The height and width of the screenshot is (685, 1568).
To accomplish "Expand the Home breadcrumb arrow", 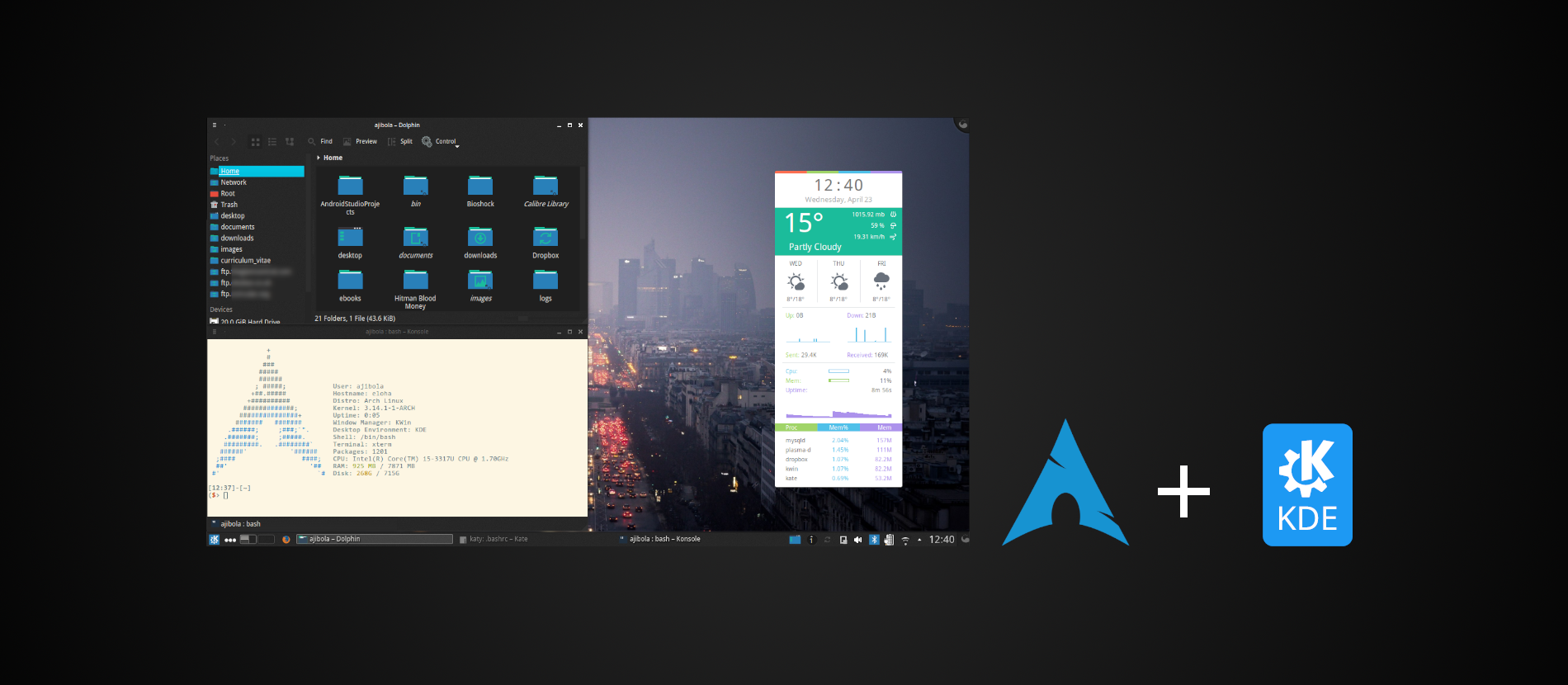I will pyautogui.click(x=319, y=158).
